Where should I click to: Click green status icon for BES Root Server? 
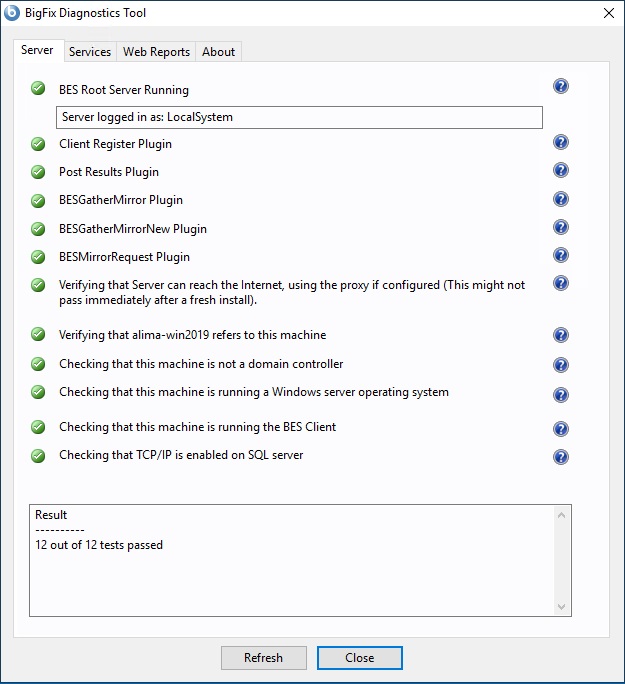[x=39, y=88]
